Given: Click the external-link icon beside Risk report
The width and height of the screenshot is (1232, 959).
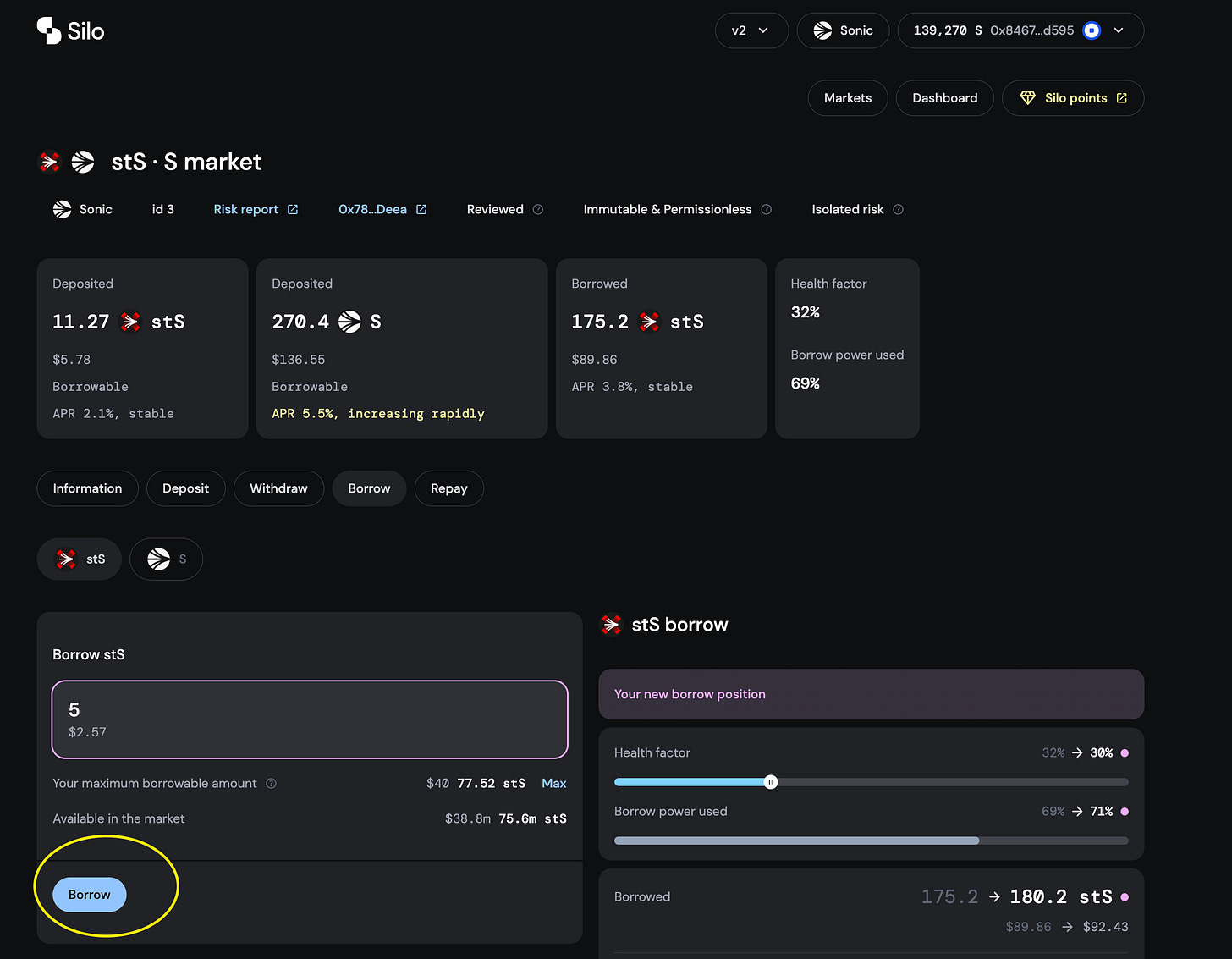Looking at the screenshot, I should coord(293,209).
